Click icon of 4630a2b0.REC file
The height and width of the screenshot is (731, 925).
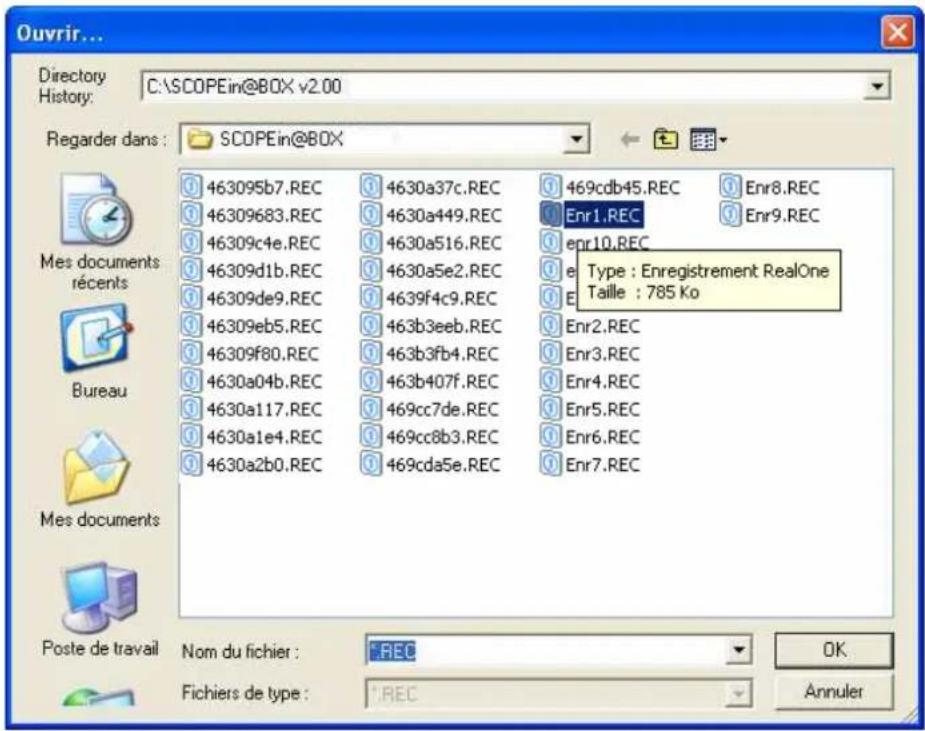tap(191, 464)
